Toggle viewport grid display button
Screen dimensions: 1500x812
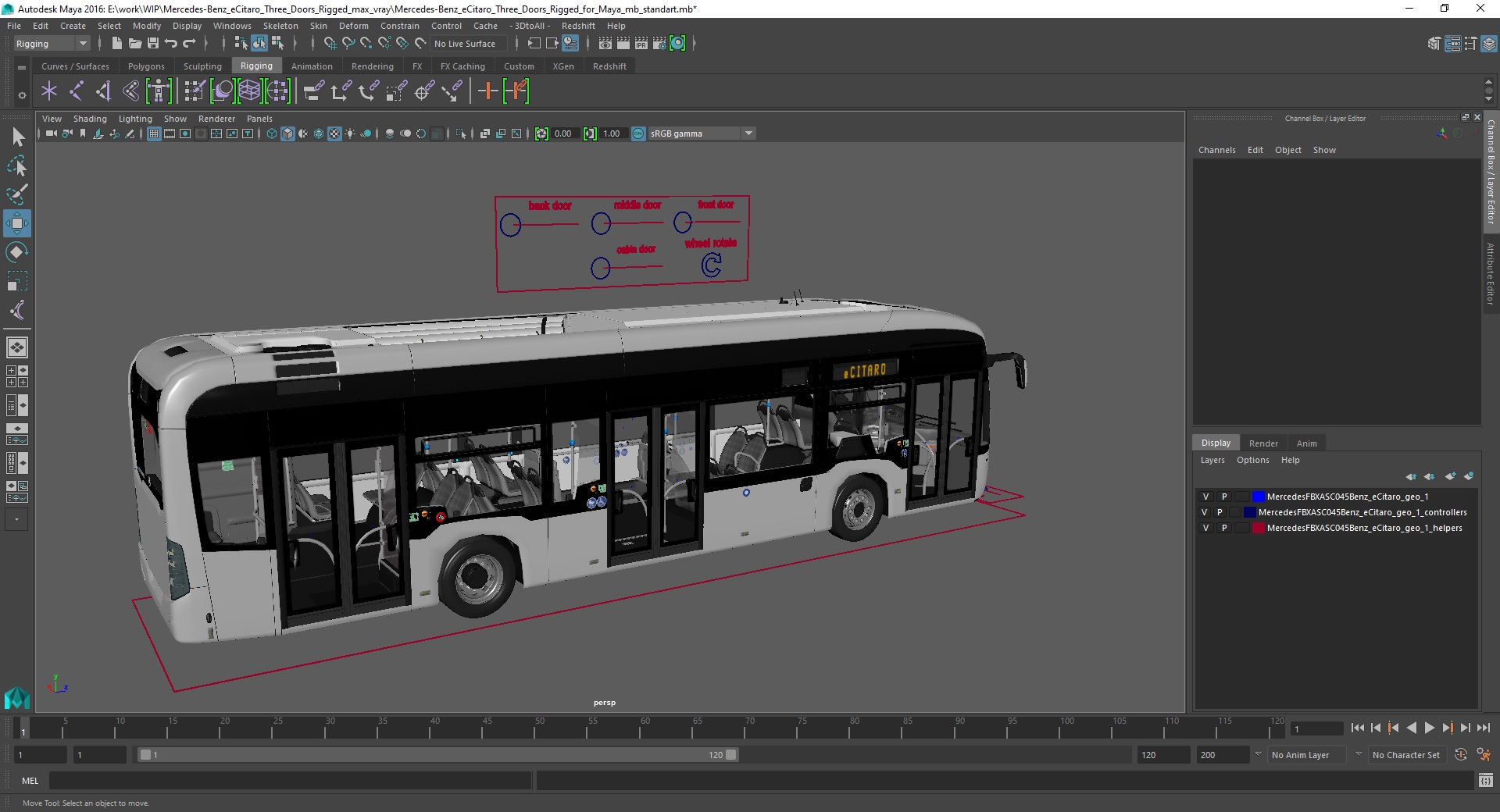click(x=154, y=134)
